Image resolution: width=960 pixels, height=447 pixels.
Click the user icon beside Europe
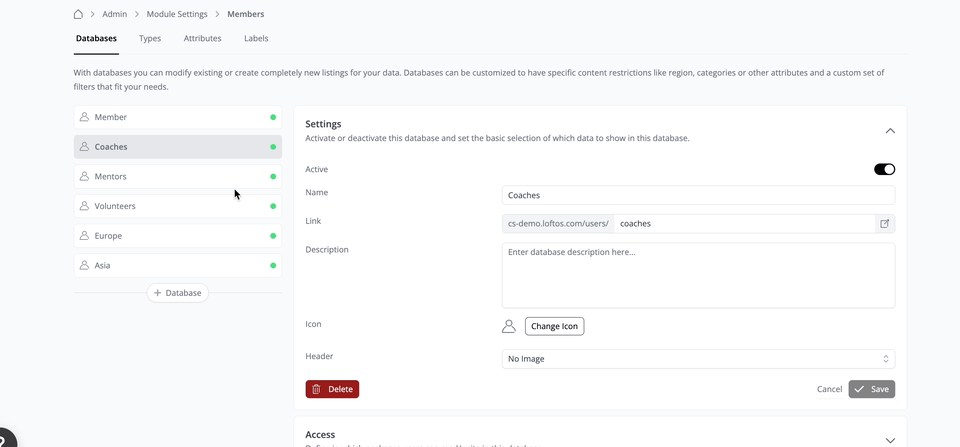85,236
